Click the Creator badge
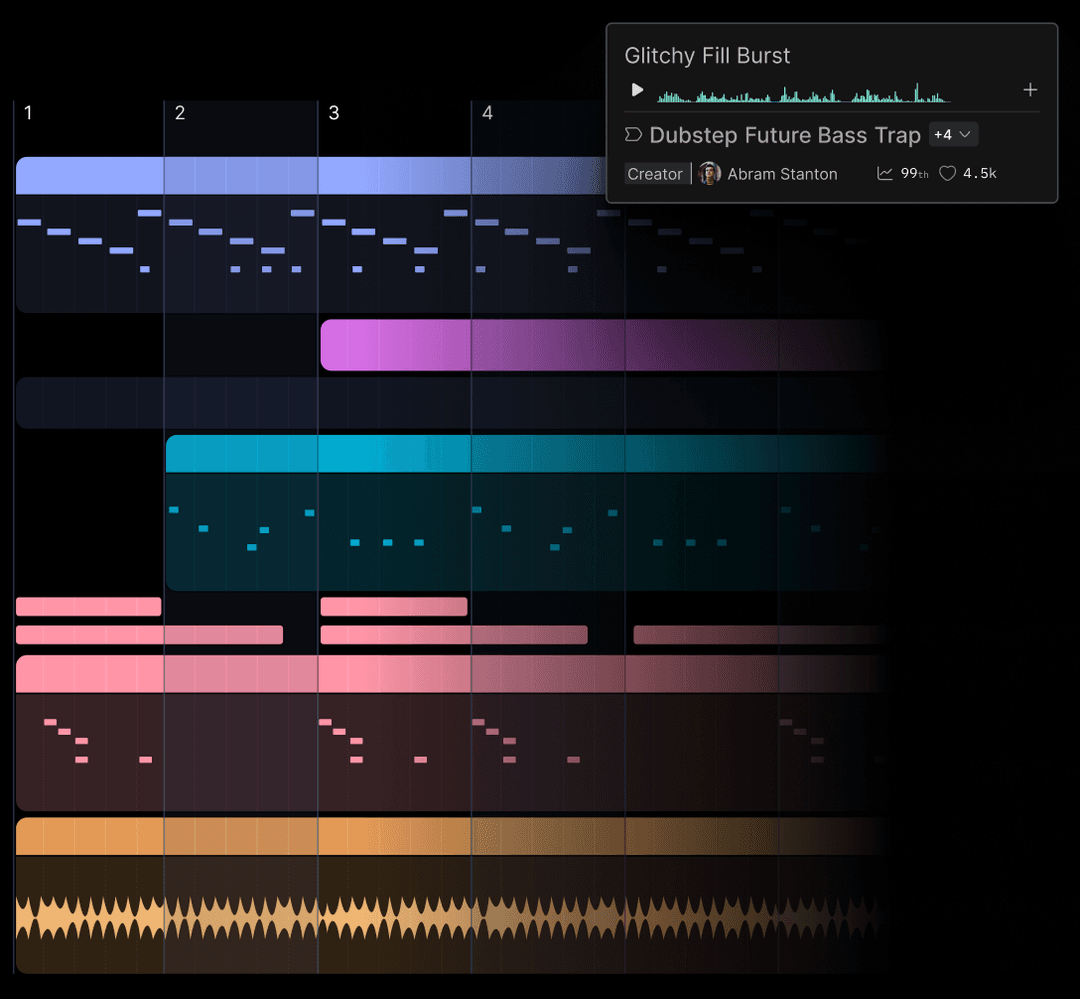 [x=656, y=173]
